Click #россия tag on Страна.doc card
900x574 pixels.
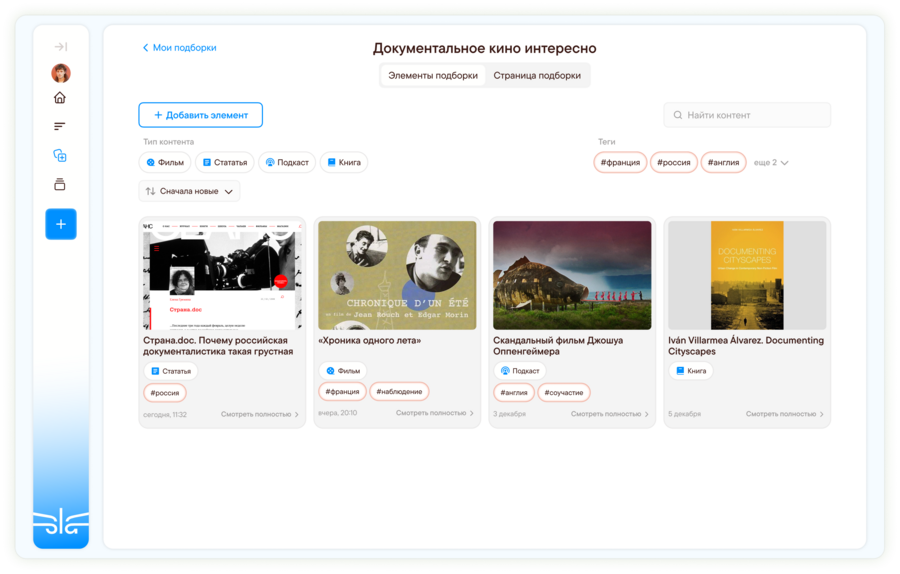pyautogui.click(x=165, y=393)
